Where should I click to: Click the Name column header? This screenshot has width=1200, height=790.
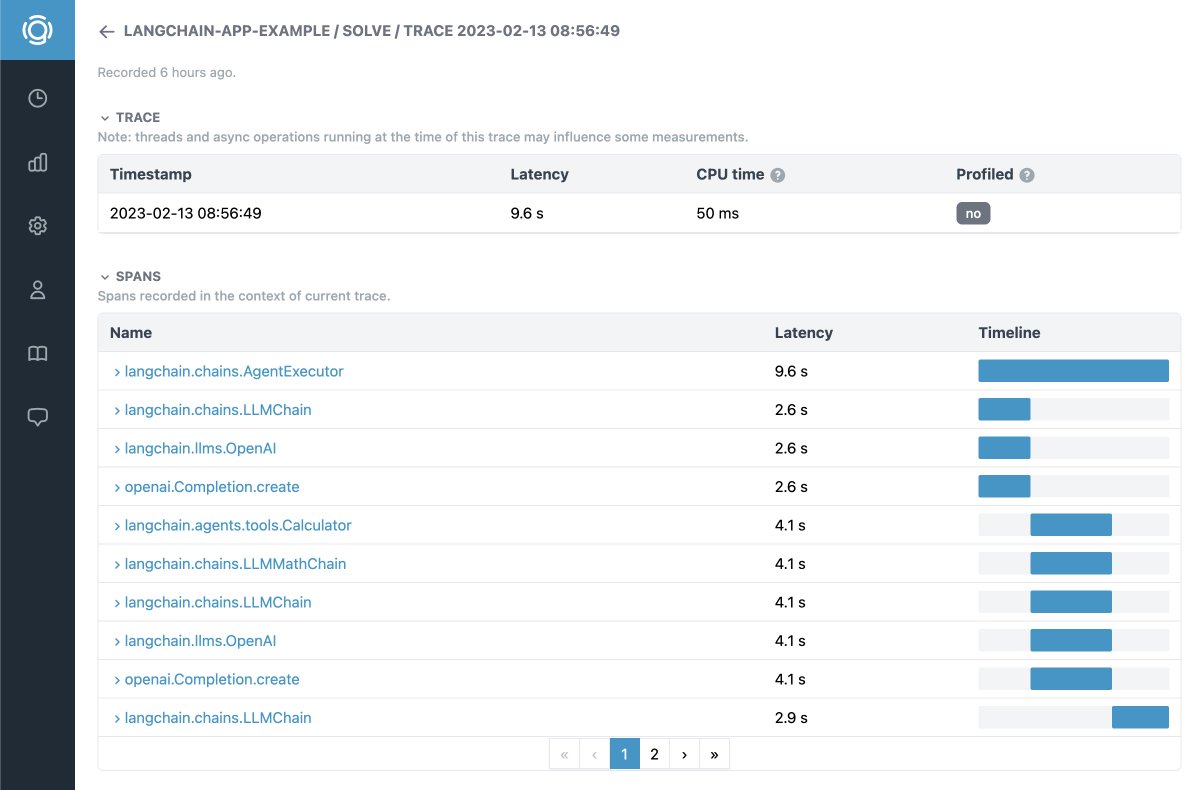(131, 333)
